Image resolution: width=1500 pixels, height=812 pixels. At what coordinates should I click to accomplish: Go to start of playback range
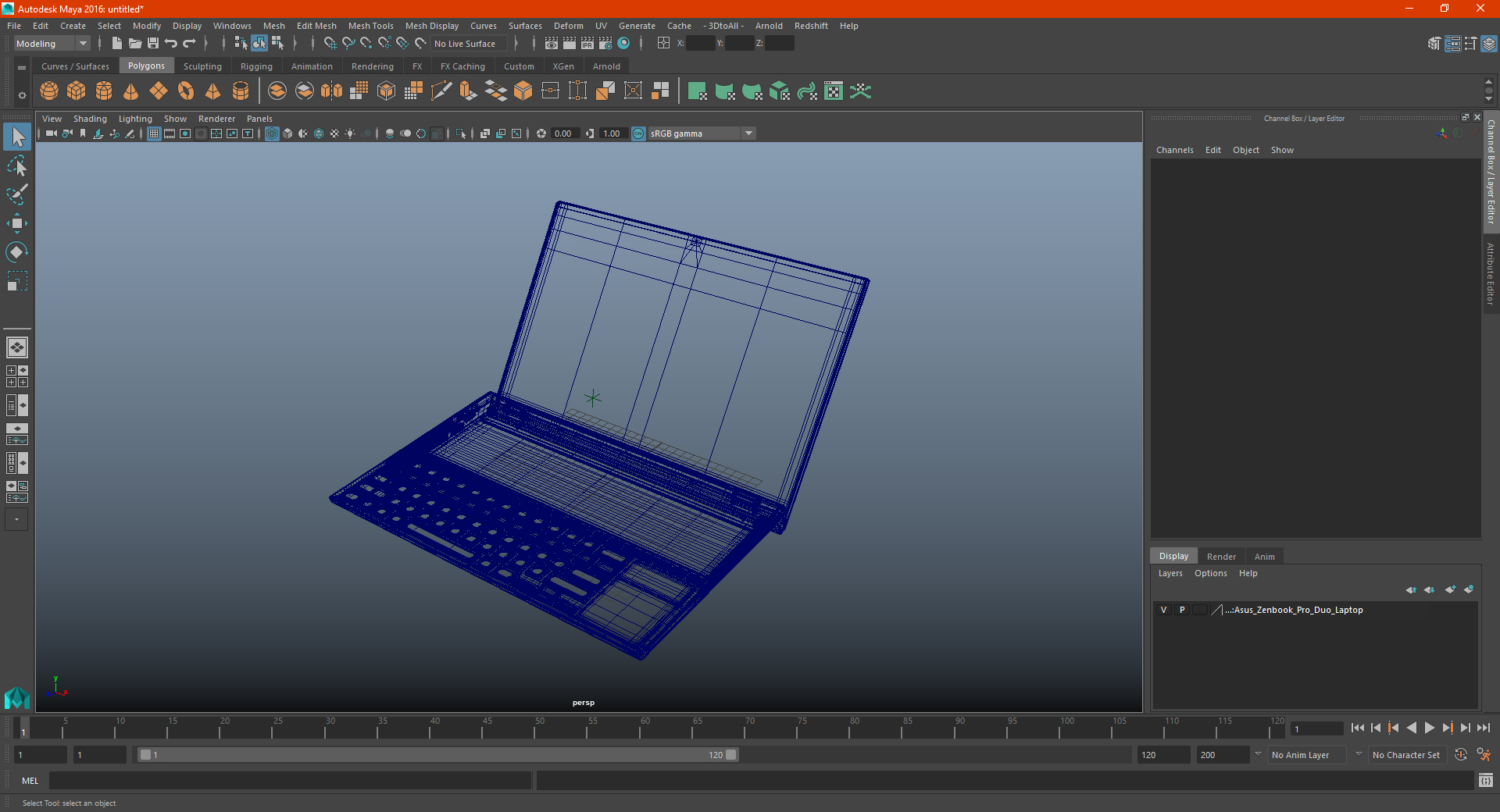[x=1358, y=728]
